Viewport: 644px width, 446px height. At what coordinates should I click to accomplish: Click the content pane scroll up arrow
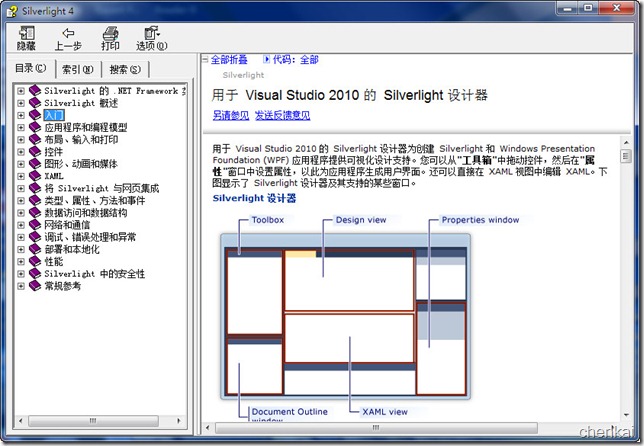click(x=626, y=143)
